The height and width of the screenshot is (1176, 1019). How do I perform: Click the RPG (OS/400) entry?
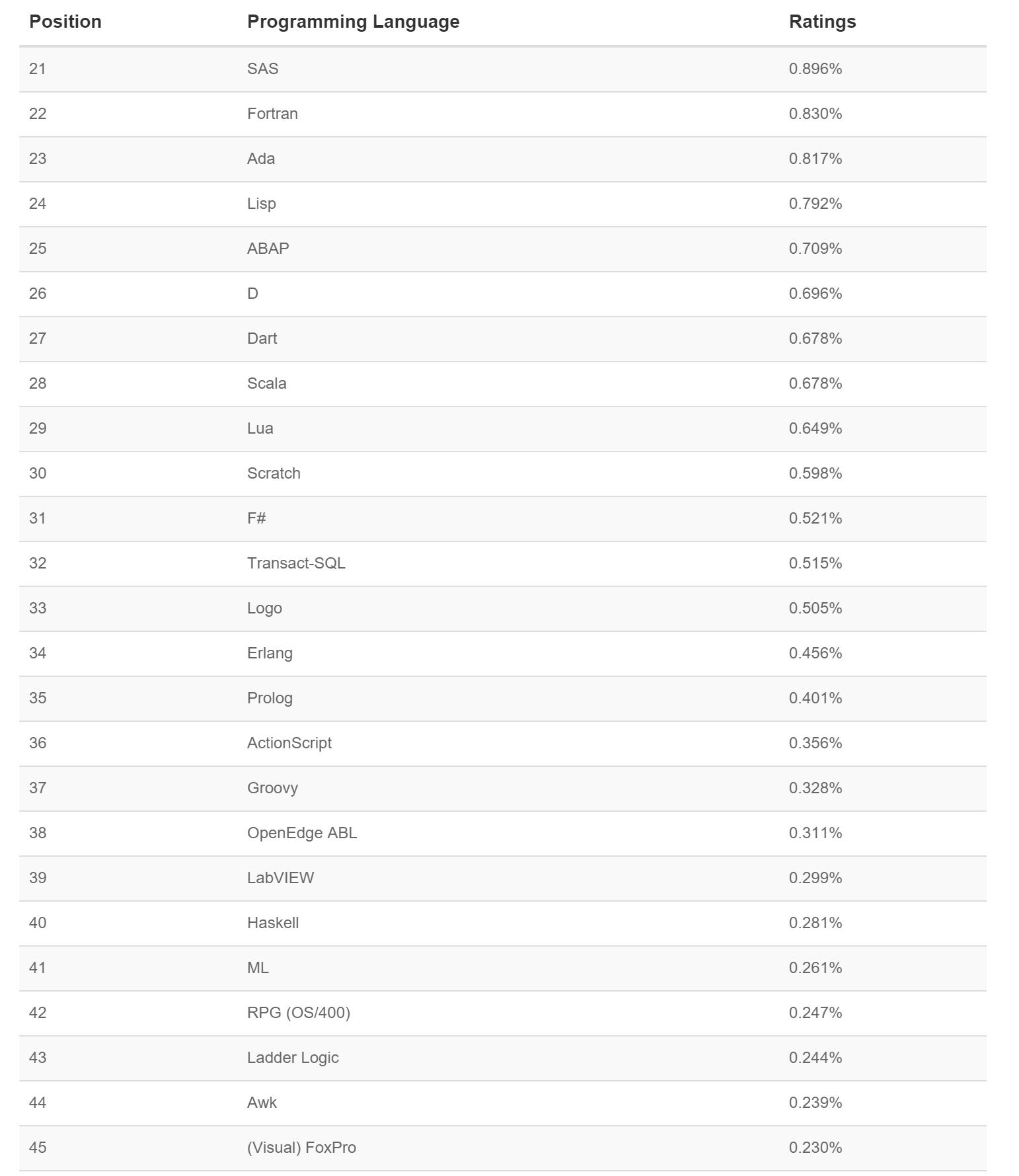click(x=299, y=1013)
